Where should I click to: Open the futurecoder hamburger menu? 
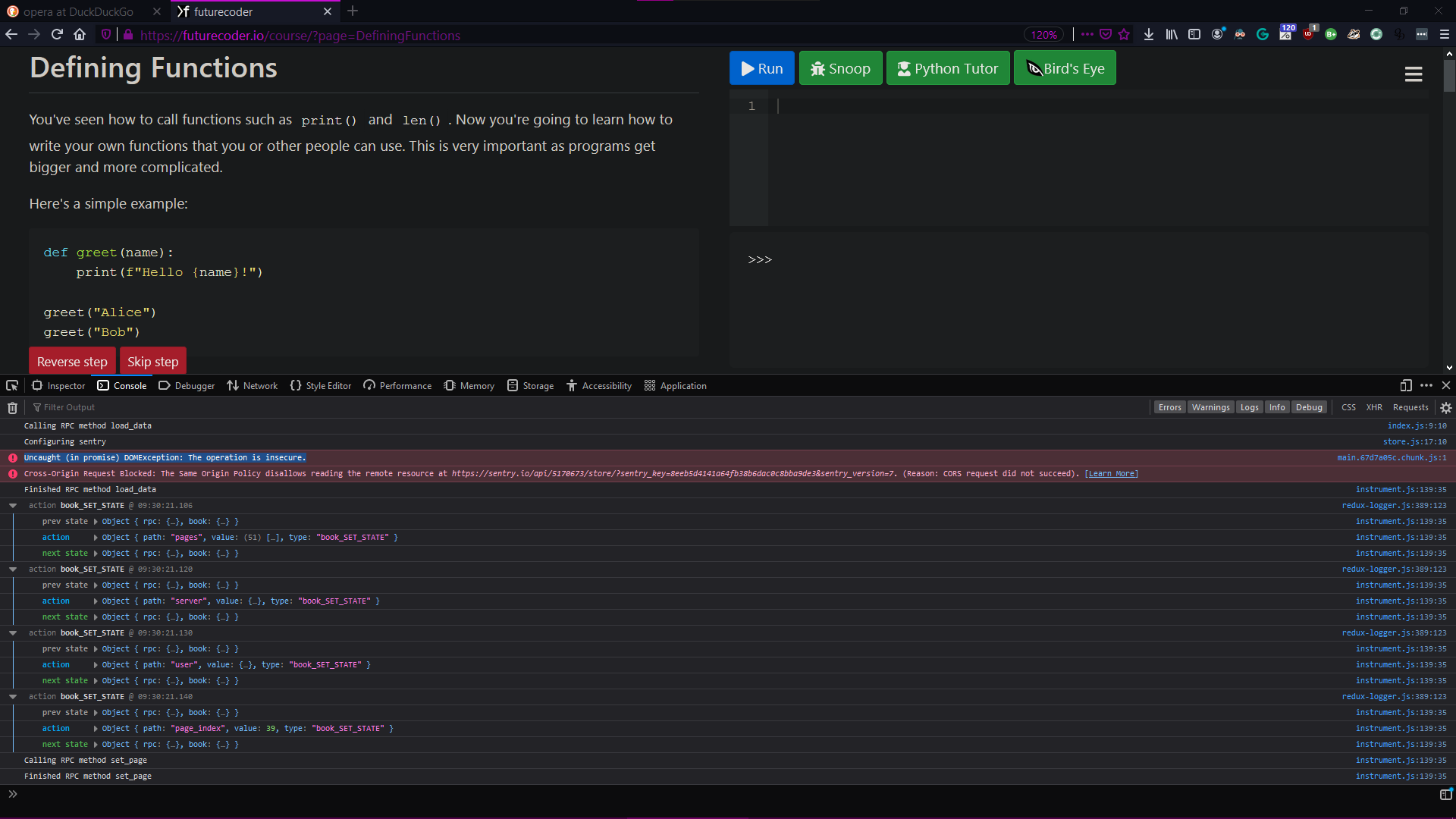tap(1414, 74)
